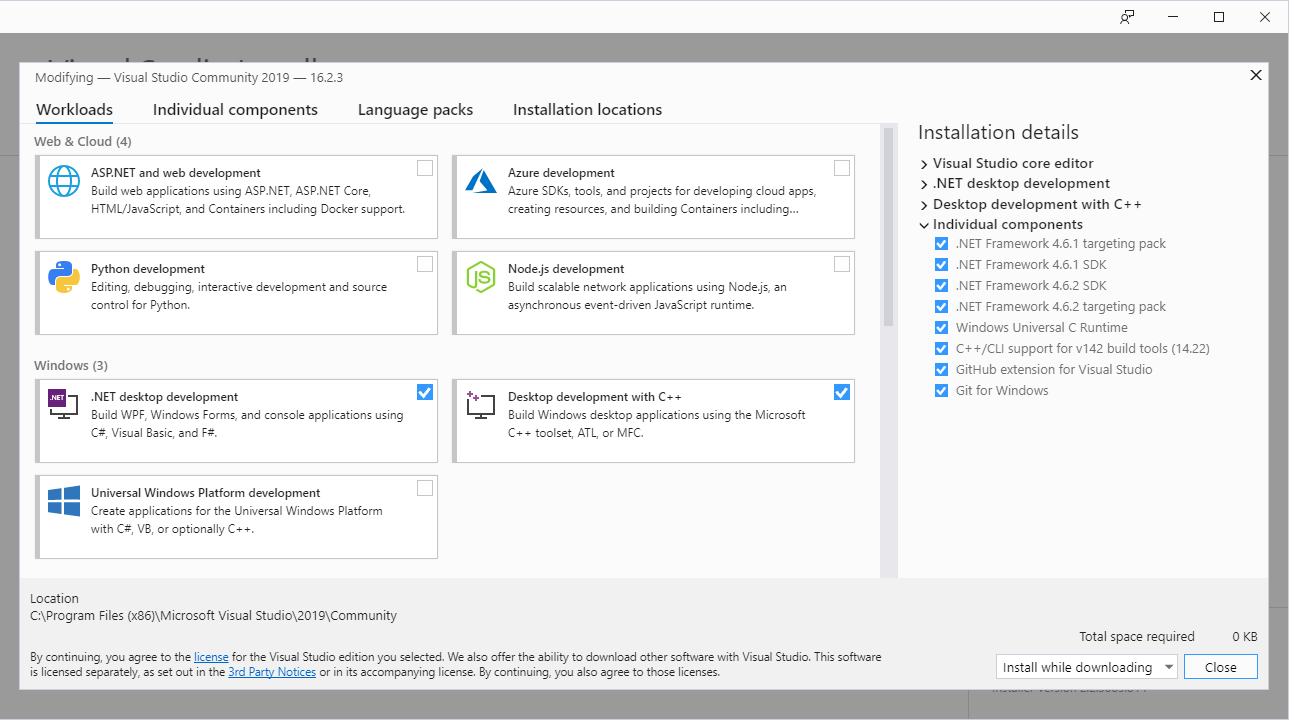Check the Node.js development workload
The height and width of the screenshot is (720, 1290).
coord(842,264)
